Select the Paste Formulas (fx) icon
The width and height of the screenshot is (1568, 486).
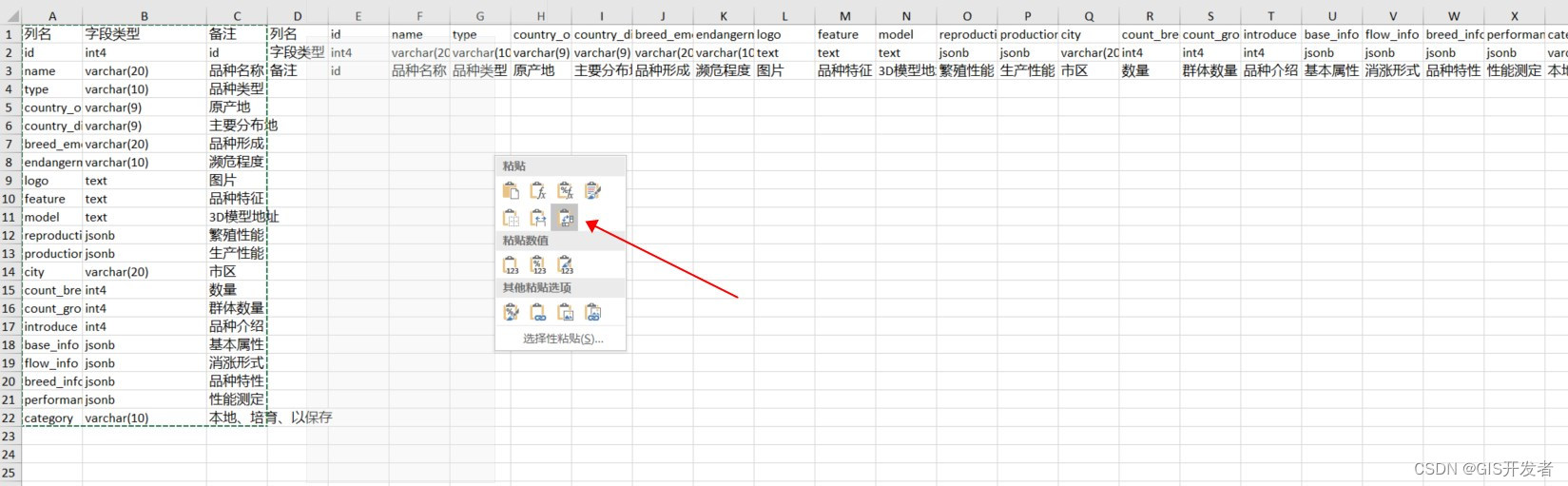click(538, 191)
